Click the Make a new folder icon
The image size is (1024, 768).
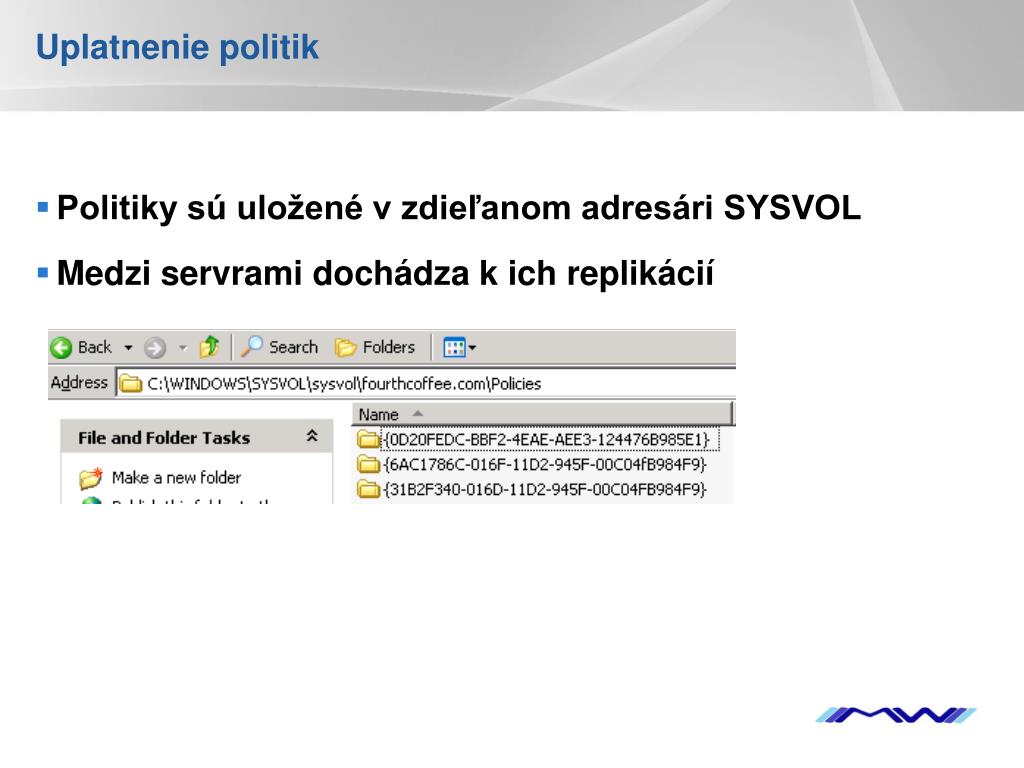(91, 478)
